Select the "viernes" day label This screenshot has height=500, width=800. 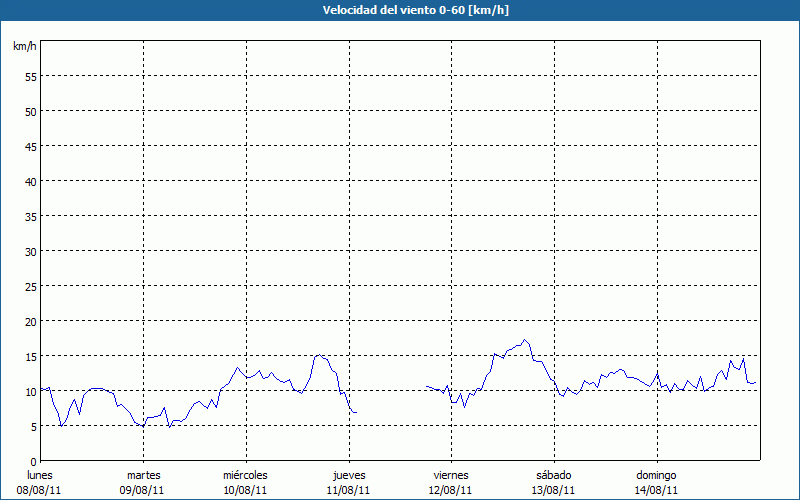click(x=450, y=475)
